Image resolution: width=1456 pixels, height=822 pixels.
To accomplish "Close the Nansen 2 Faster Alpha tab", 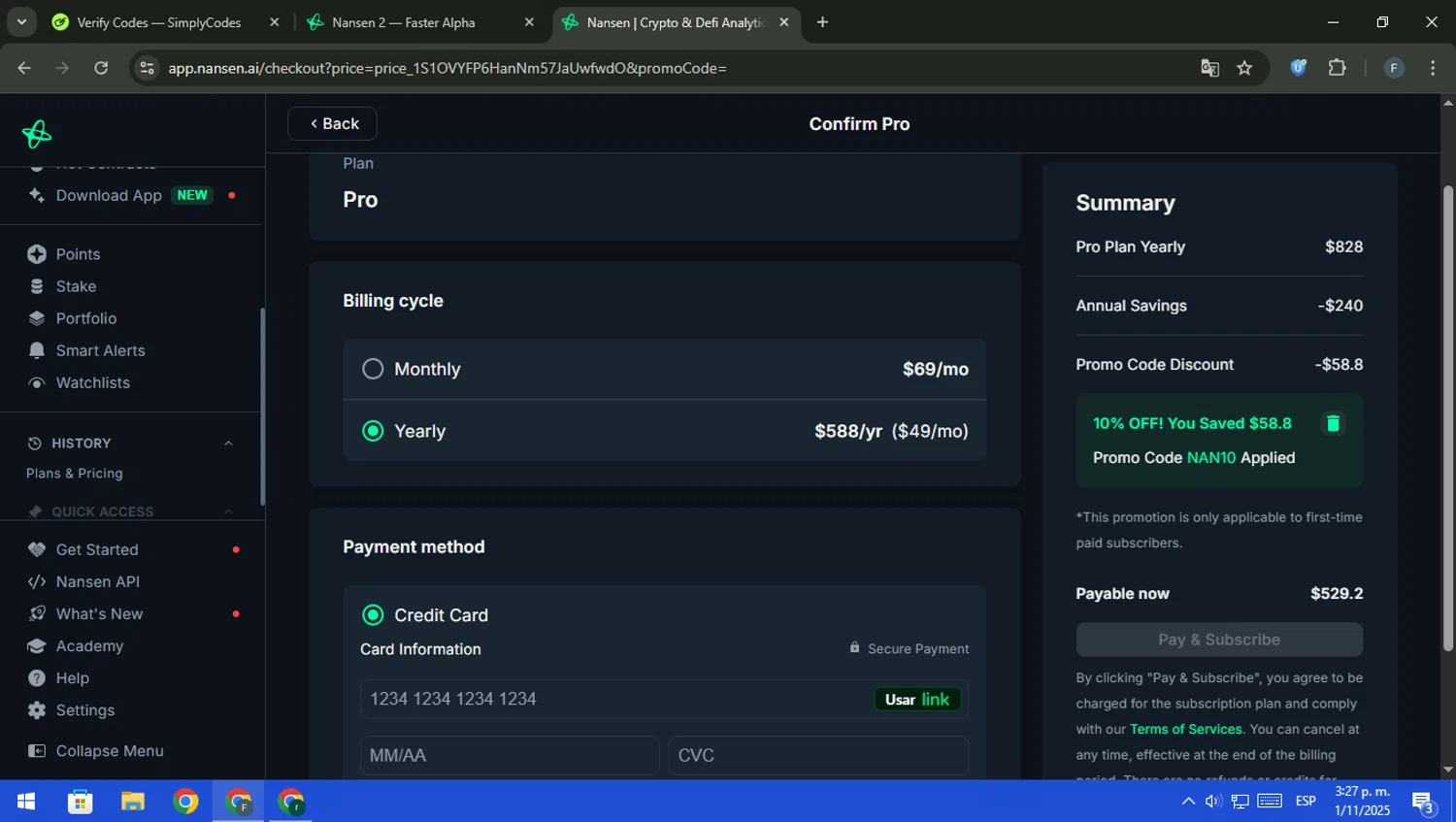I will pyautogui.click(x=529, y=22).
